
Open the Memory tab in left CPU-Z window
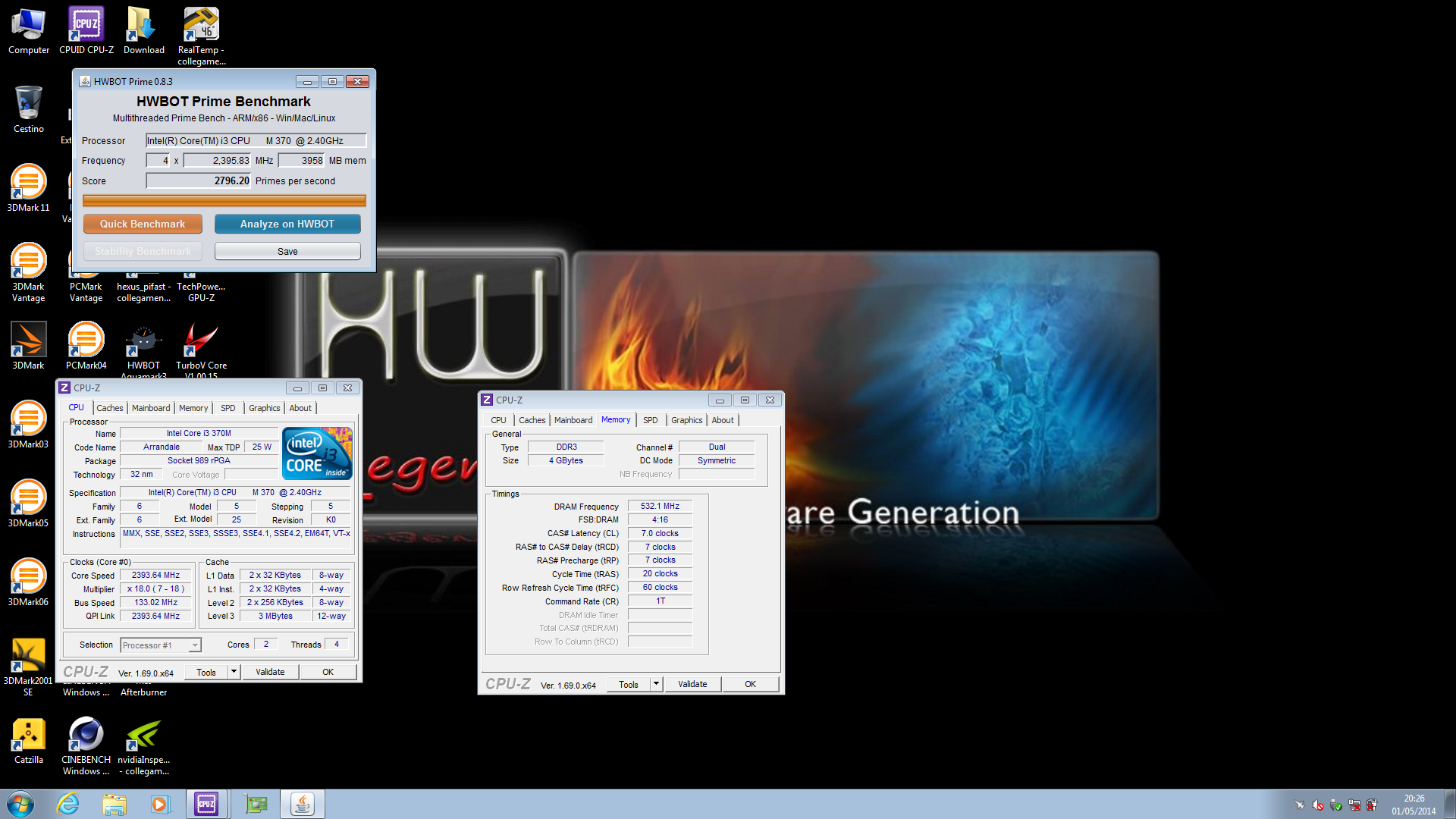[193, 408]
